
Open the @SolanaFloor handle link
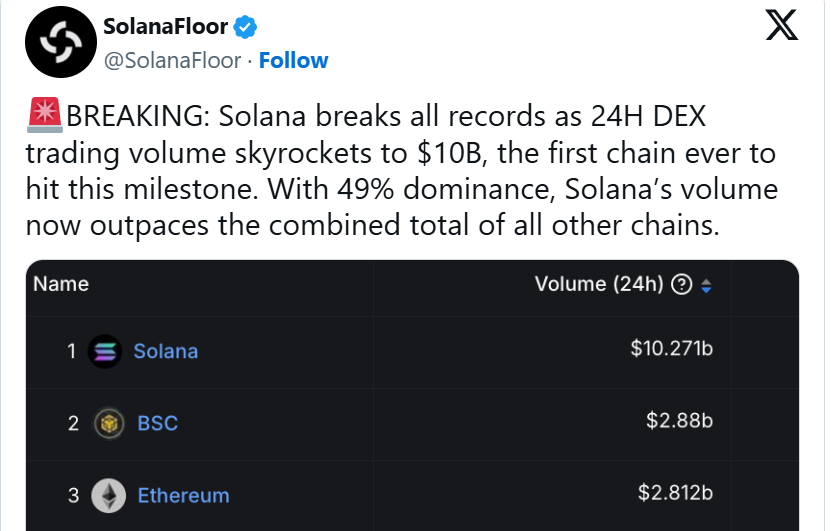pyautogui.click(x=172, y=60)
